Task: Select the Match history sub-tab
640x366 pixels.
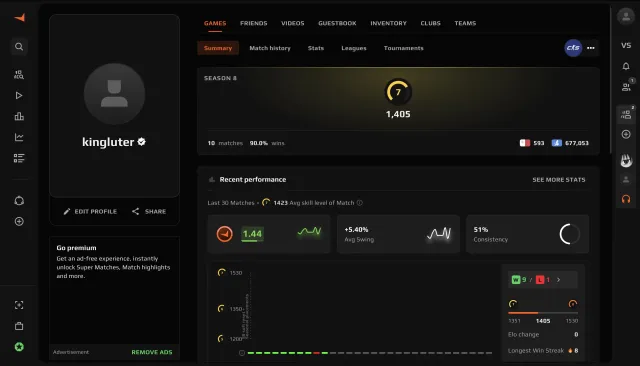Action: [270, 48]
